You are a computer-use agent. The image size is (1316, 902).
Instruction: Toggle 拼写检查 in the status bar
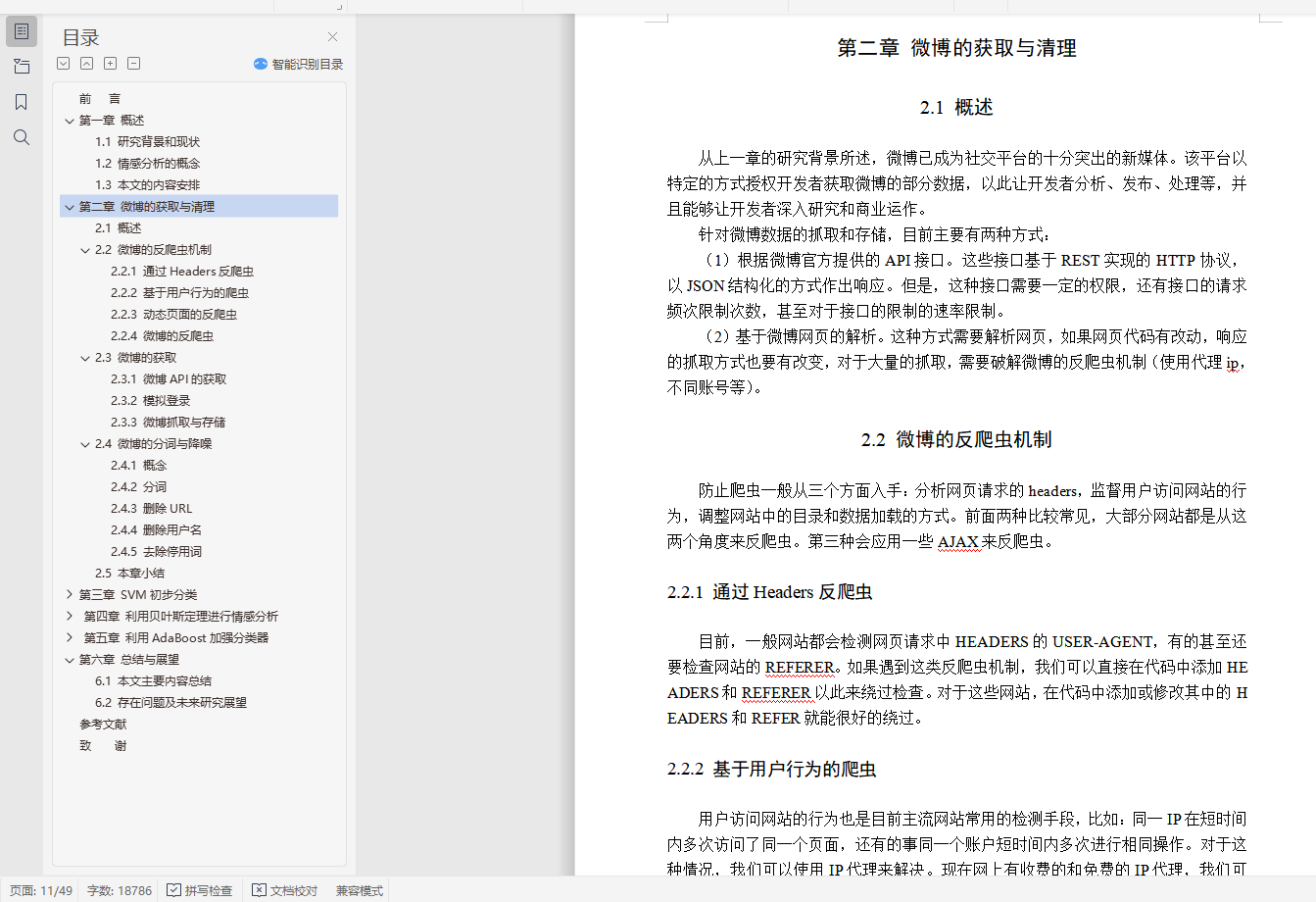click(200, 890)
